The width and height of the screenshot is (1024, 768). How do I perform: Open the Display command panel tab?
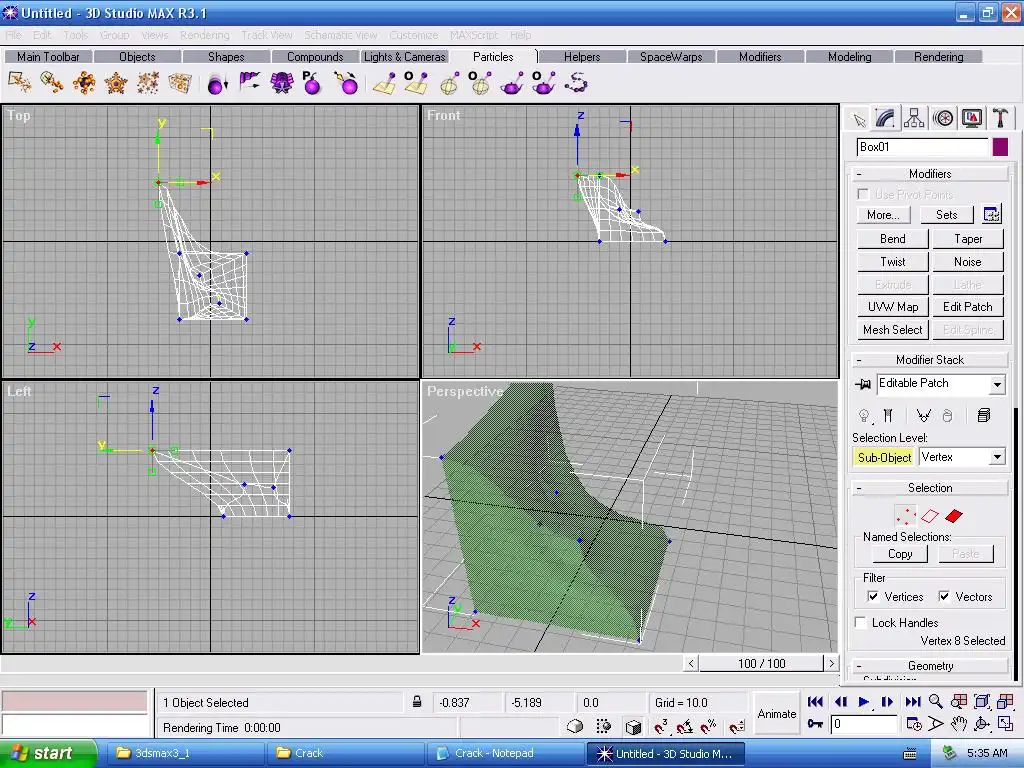[x=972, y=119]
